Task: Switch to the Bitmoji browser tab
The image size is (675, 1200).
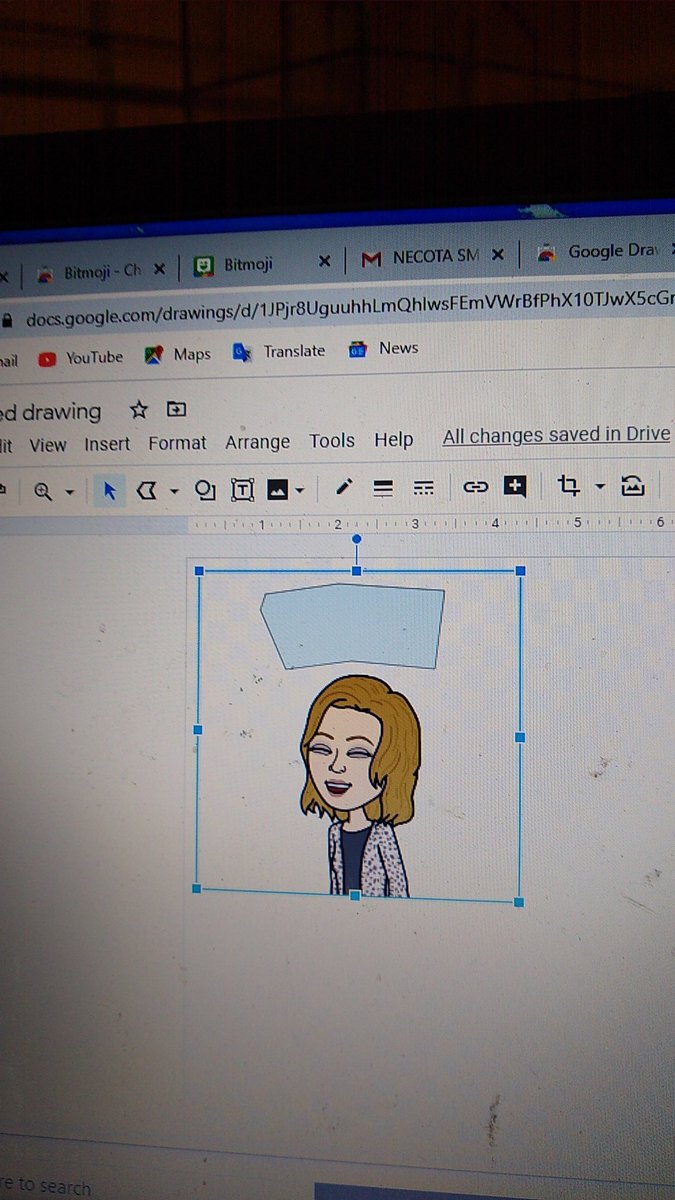Action: coord(248,265)
